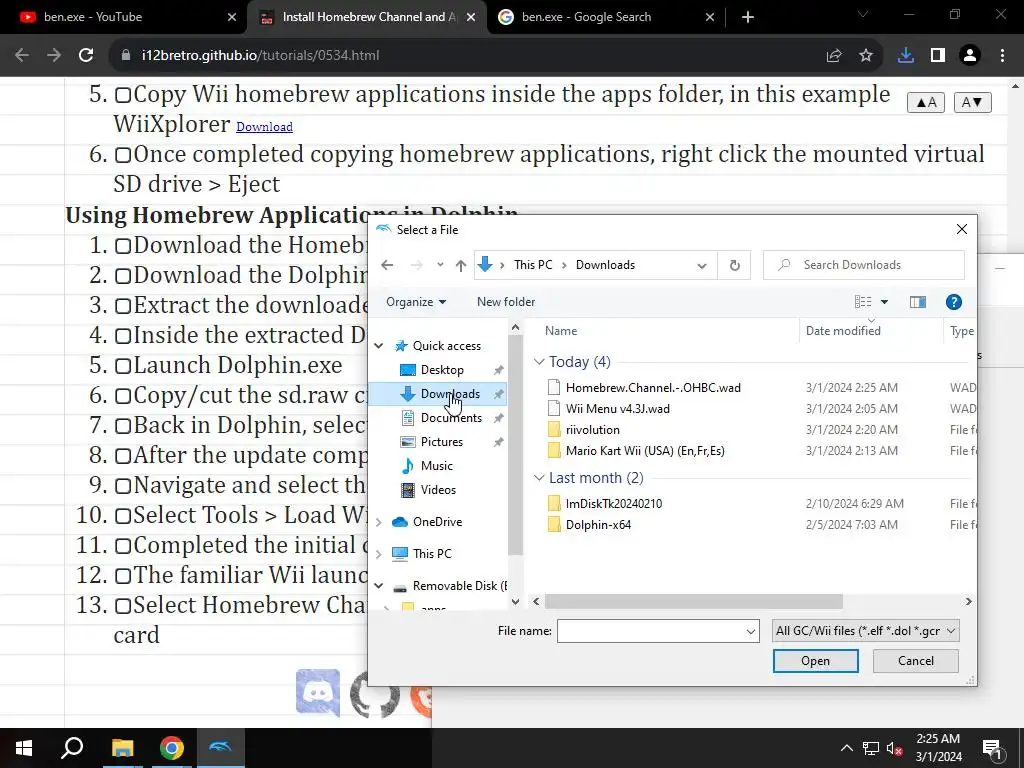The image size is (1024, 768).
Task: Increase font size with ▲A button
Action: [x=926, y=103]
